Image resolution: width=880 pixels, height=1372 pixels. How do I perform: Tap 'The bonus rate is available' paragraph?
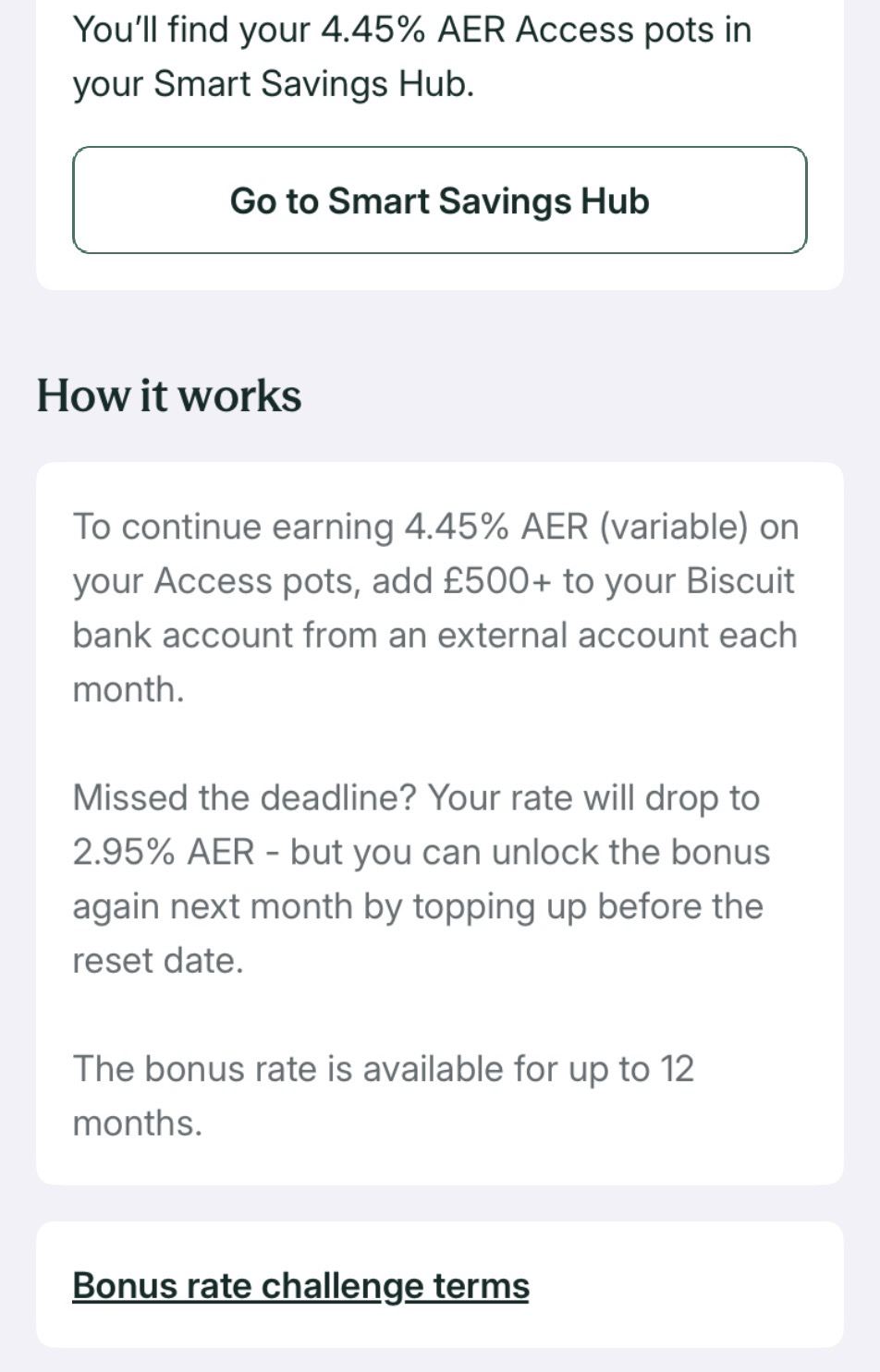pyautogui.click(x=383, y=1095)
